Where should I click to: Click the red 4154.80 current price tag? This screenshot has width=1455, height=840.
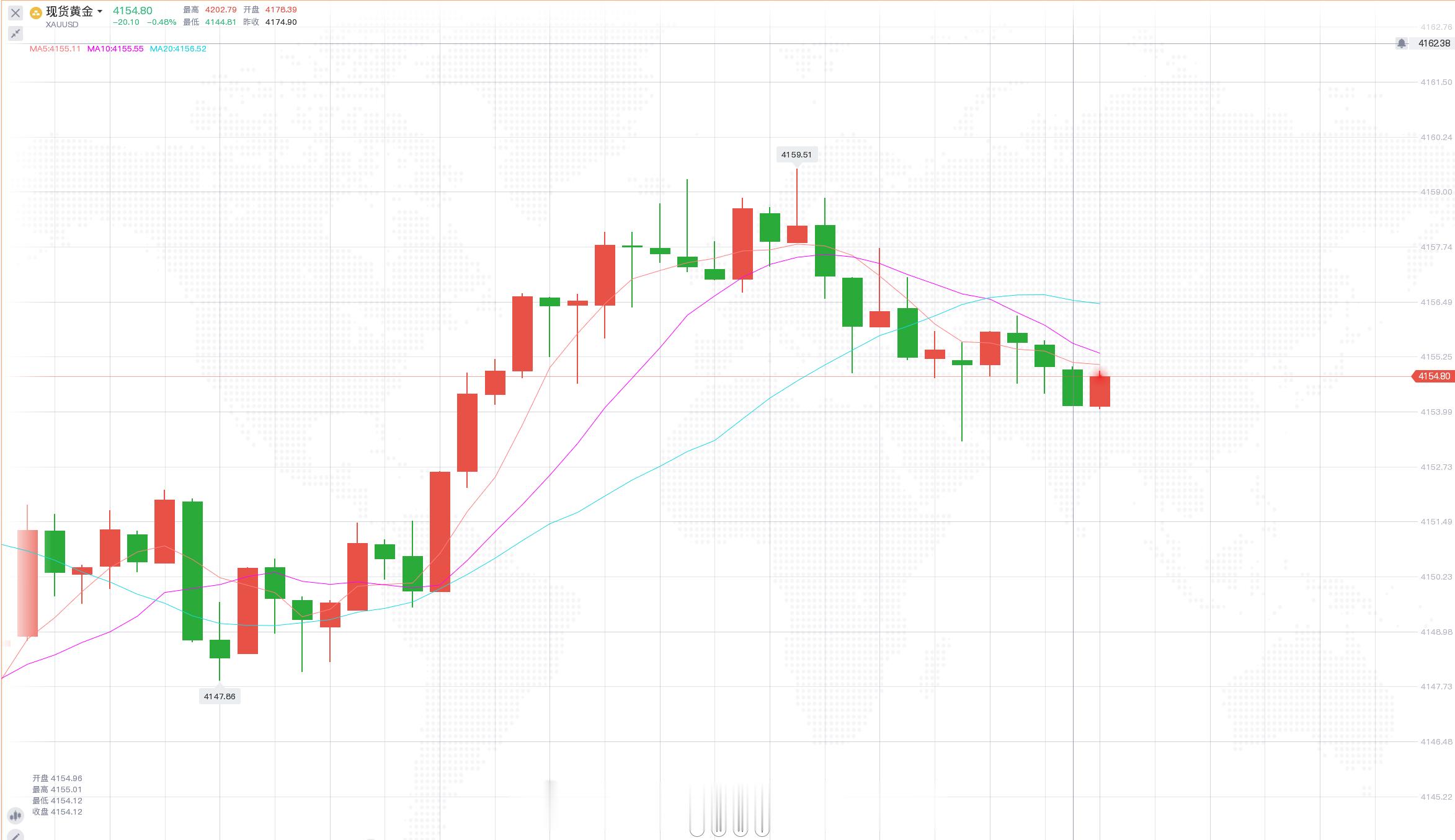pos(1433,376)
